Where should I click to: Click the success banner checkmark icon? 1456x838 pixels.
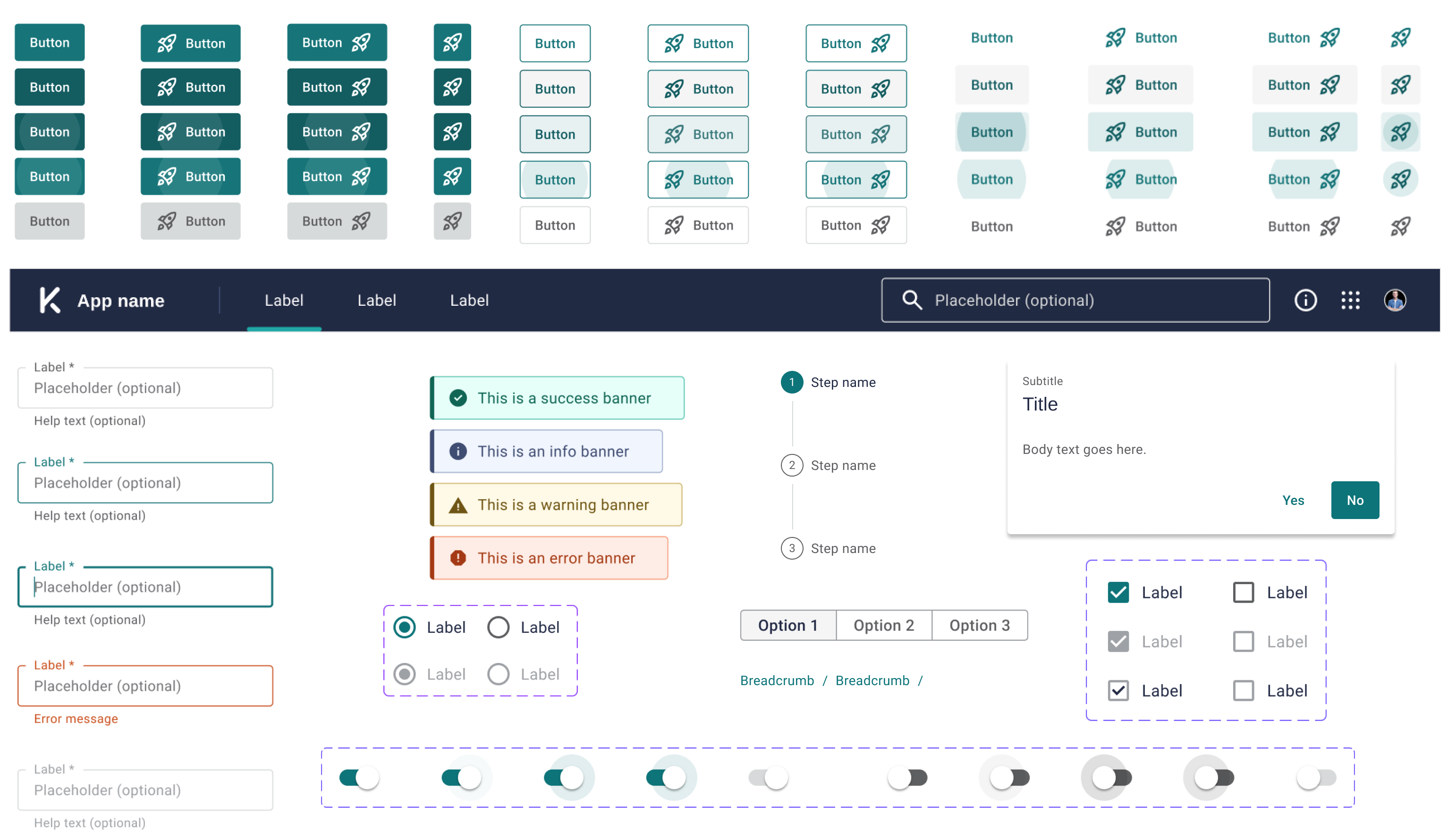click(x=457, y=398)
